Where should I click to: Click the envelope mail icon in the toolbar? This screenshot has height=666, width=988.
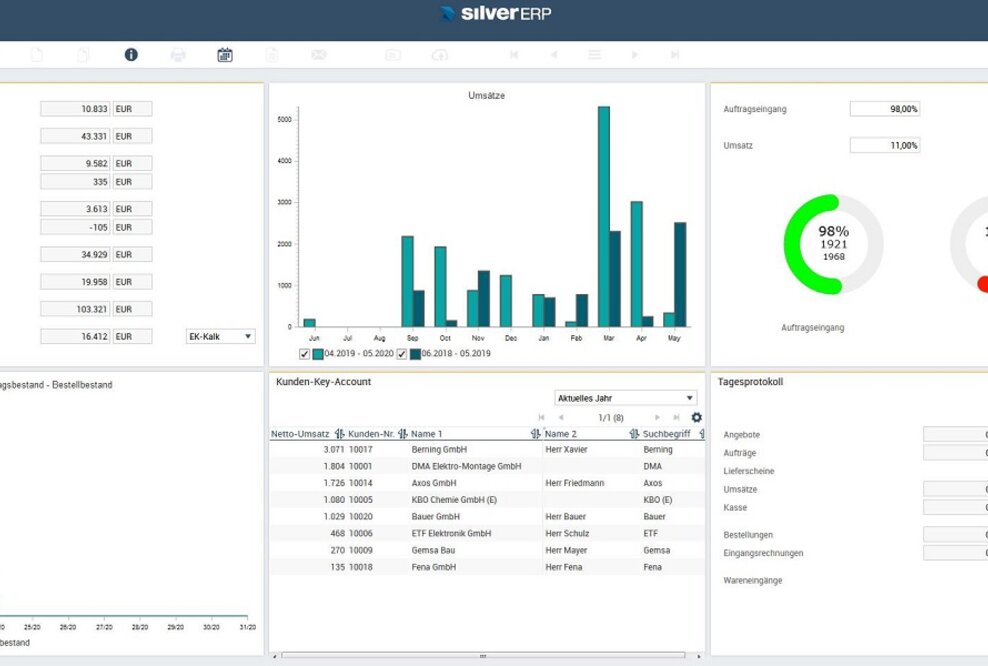[x=319, y=55]
